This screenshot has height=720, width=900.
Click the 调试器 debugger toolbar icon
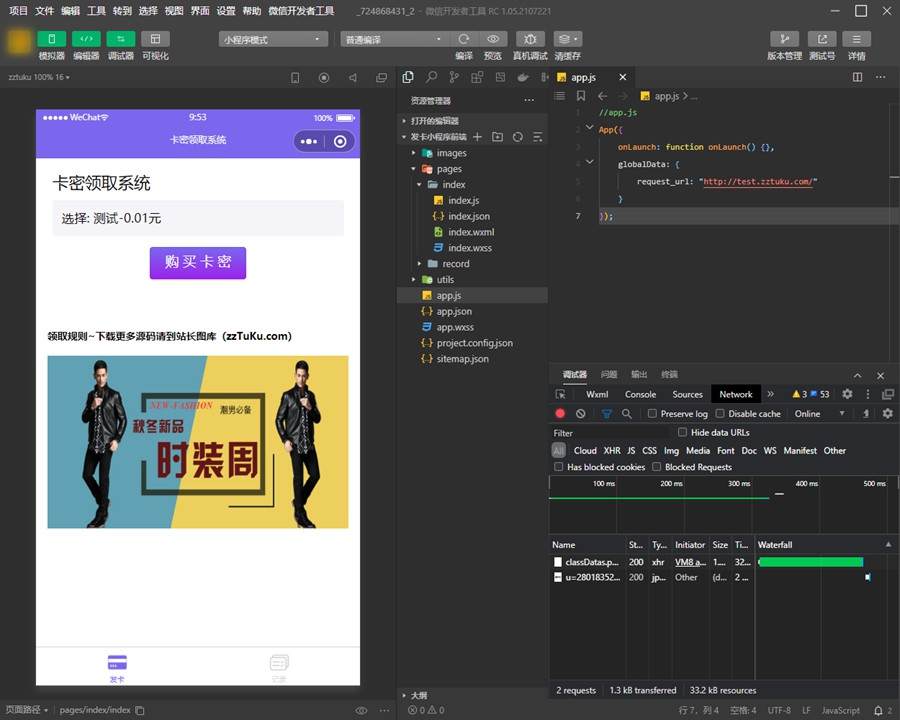120,39
